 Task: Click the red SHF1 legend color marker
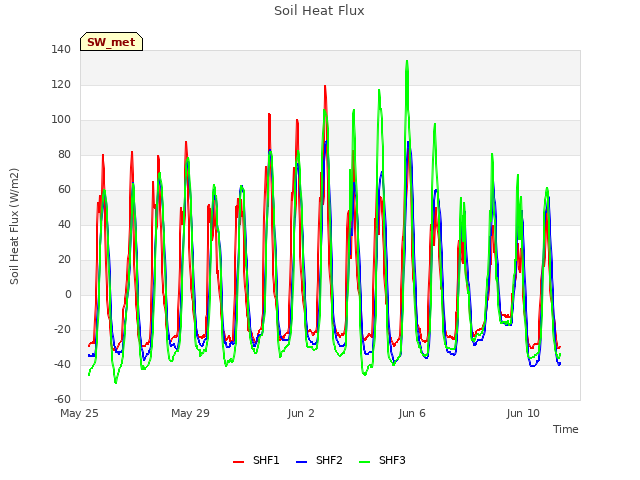(x=238, y=462)
